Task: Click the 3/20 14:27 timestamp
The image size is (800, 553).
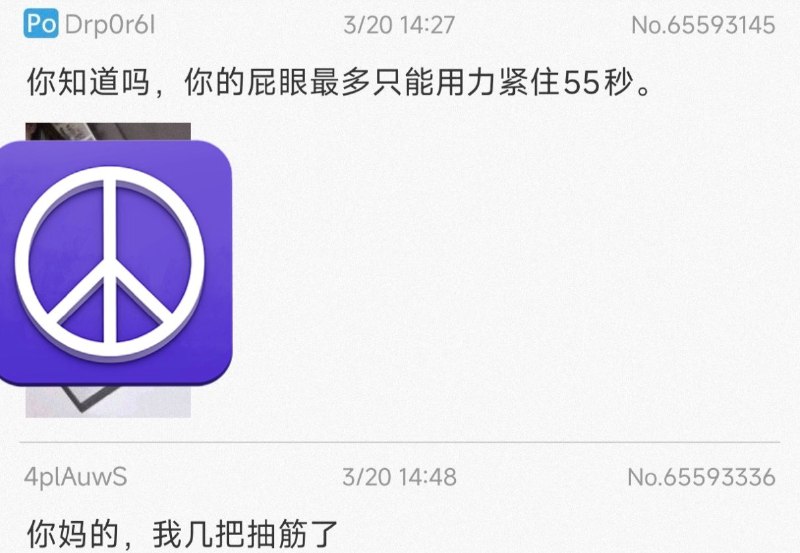Action: pyautogui.click(x=399, y=25)
